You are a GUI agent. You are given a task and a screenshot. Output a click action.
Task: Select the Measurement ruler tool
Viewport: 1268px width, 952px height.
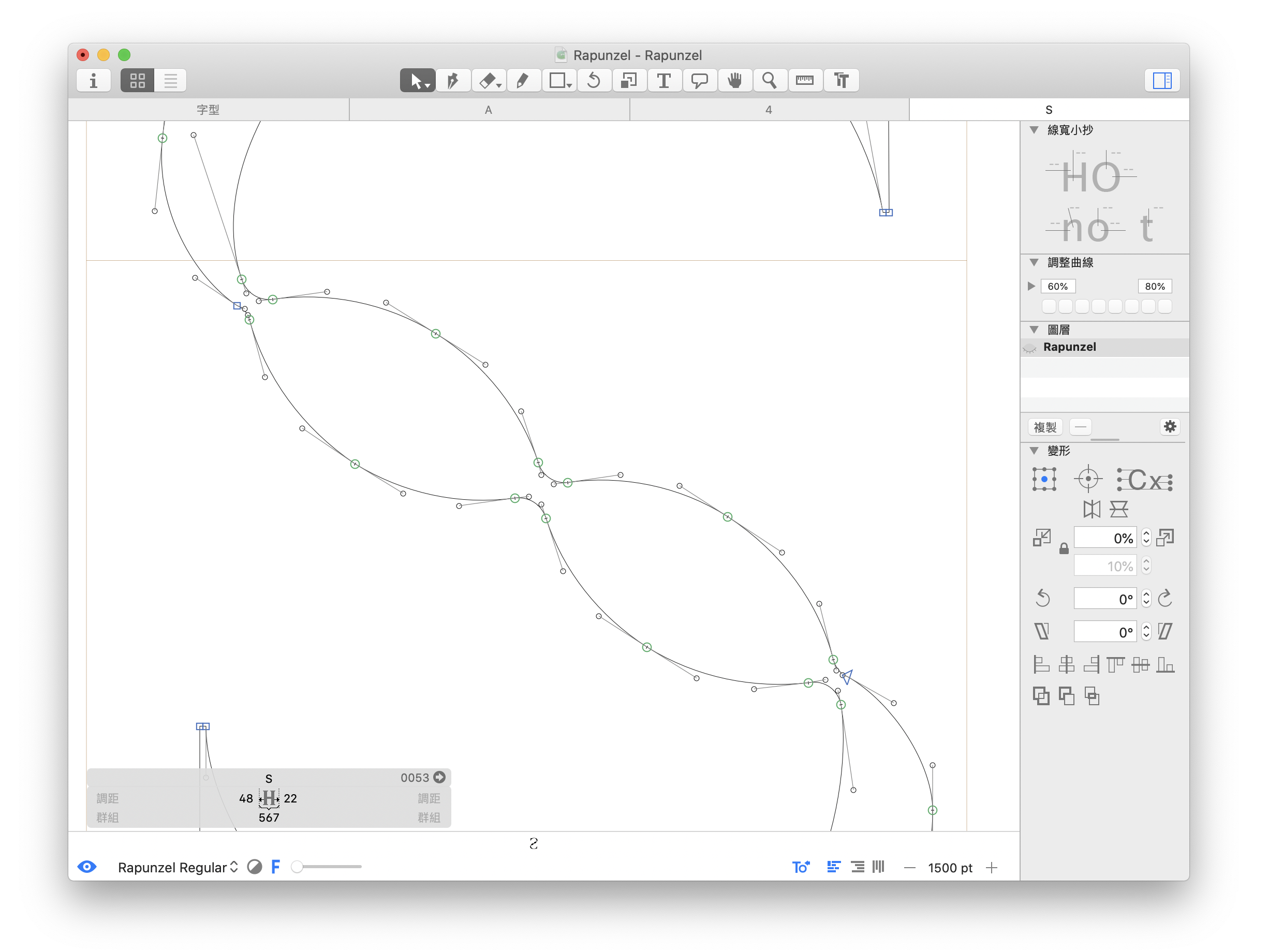coord(805,81)
